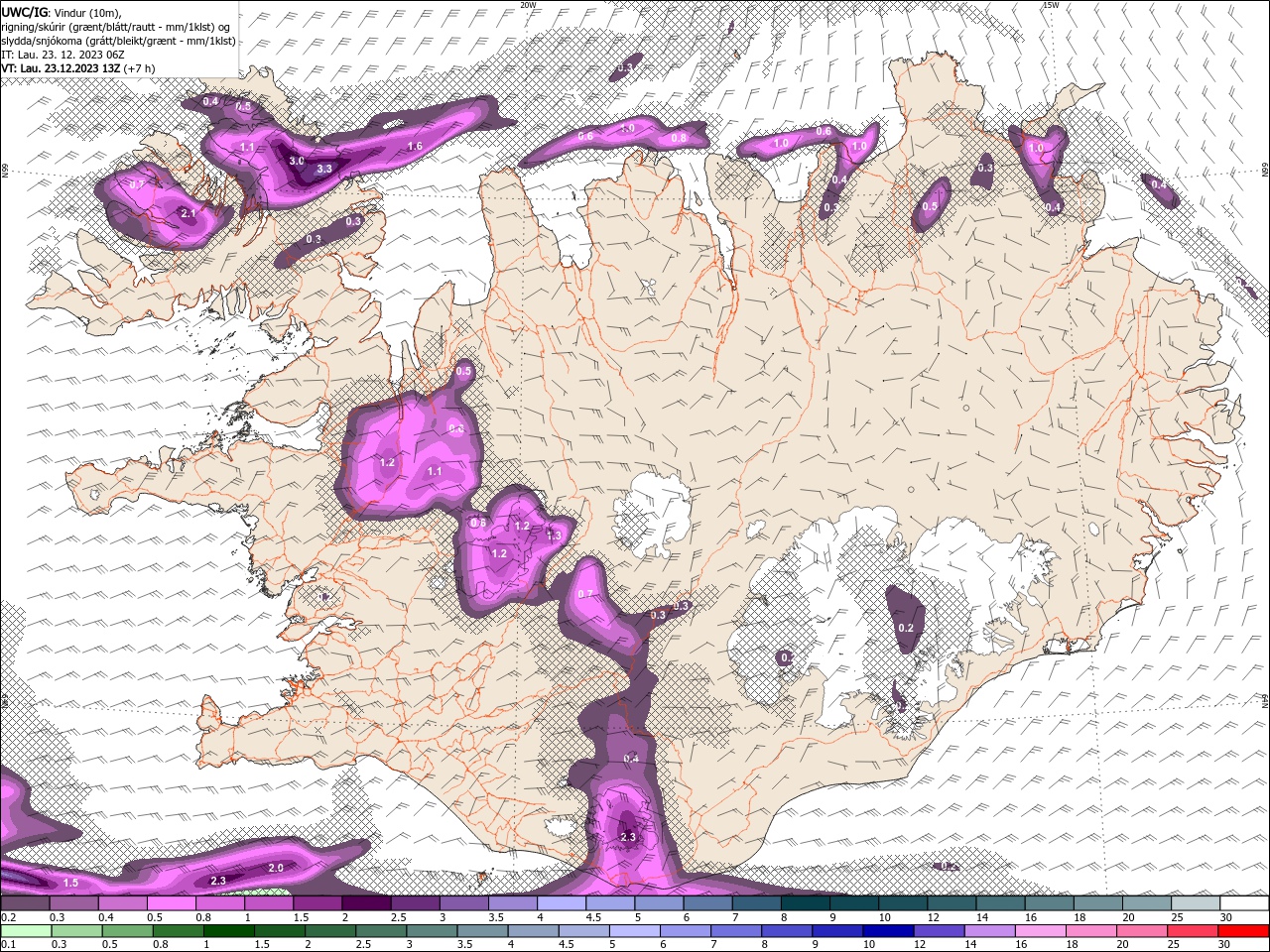
Task: Select the light grey swatch at 30 on snow scale
Action: [1244, 902]
